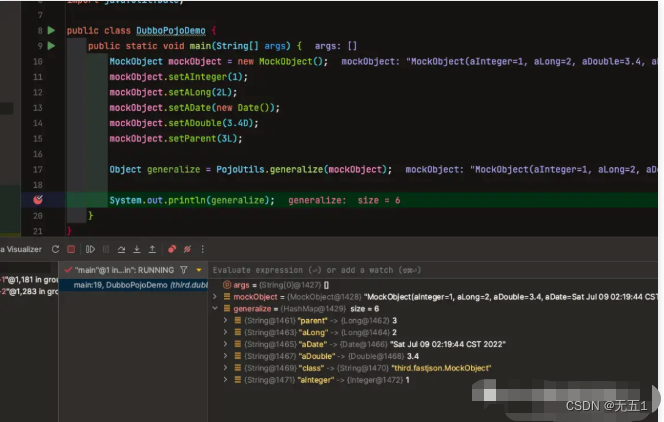The image size is (664, 422).
Task: Click the setAInteger(1) call
Action: click(x=208, y=77)
